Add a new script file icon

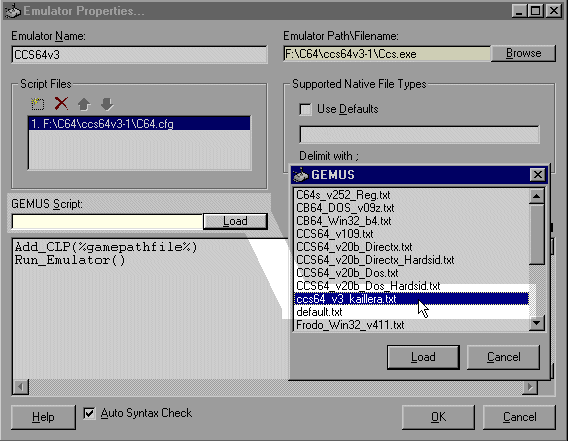coord(37,104)
